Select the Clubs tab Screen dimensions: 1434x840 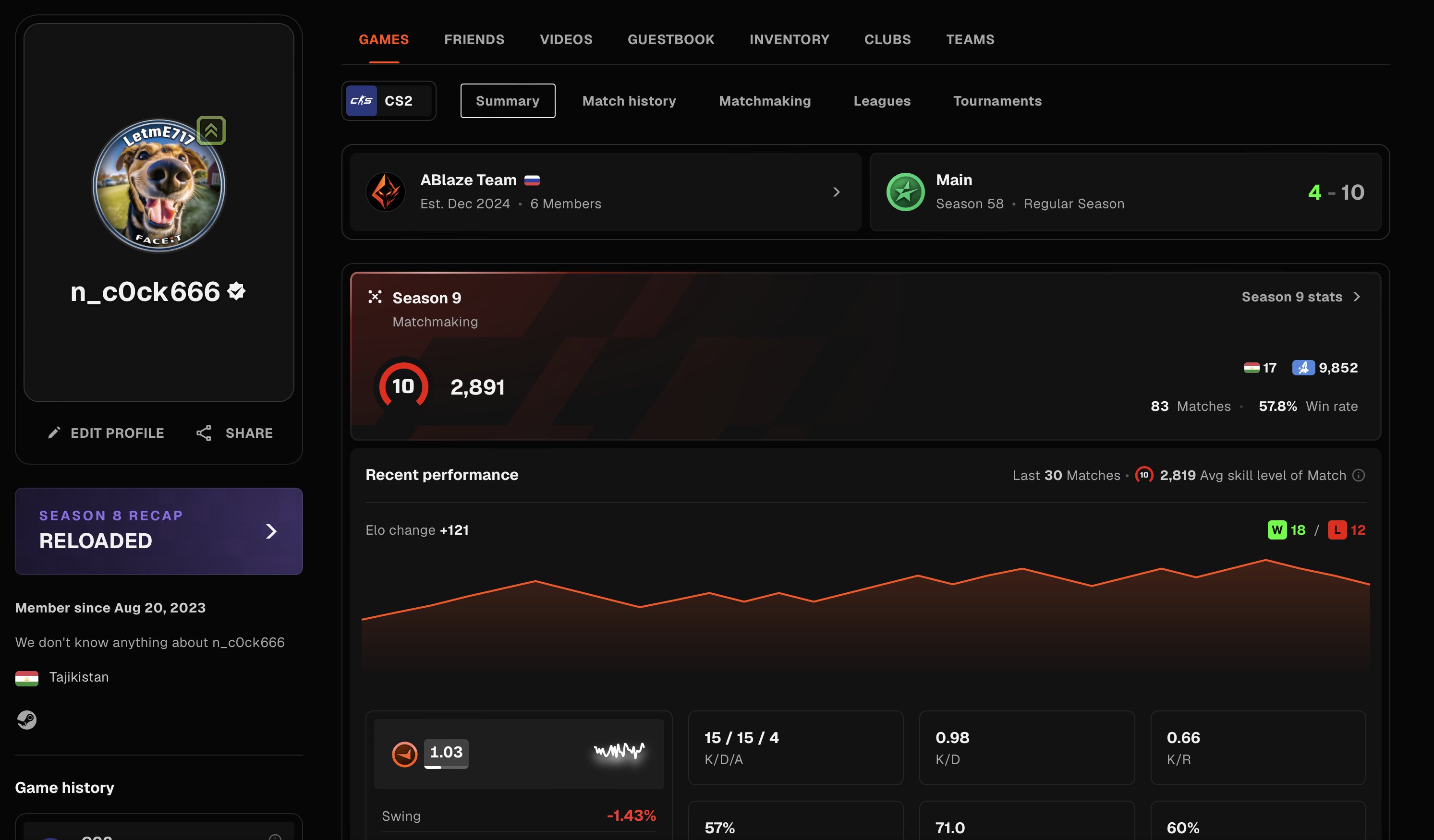[887, 39]
